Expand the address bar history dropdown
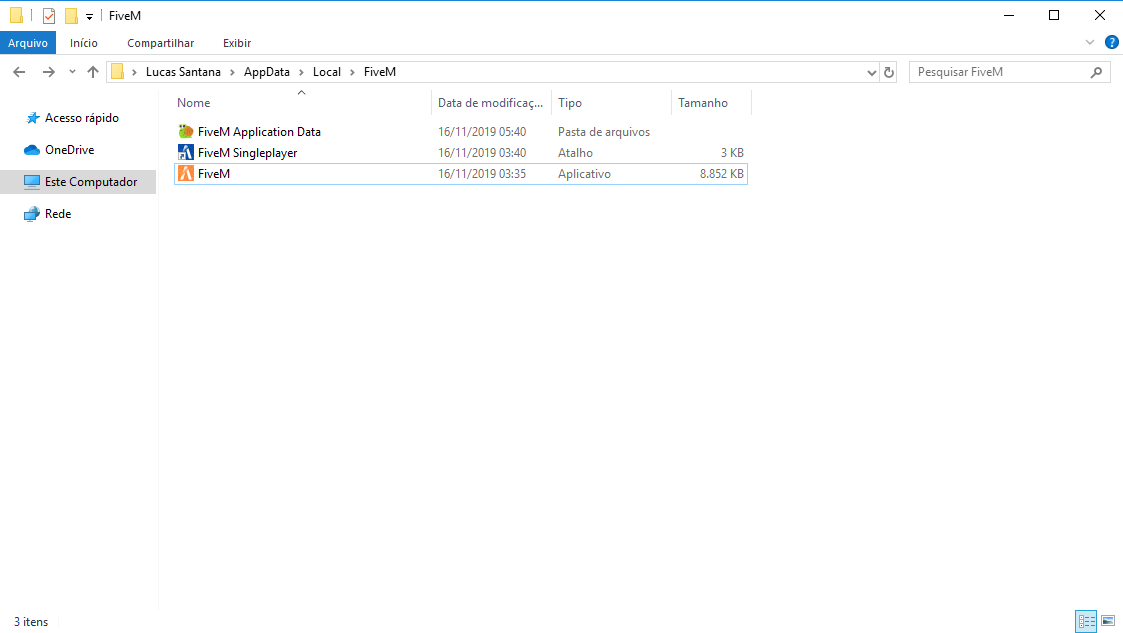The width and height of the screenshot is (1123, 633). click(871, 72)
